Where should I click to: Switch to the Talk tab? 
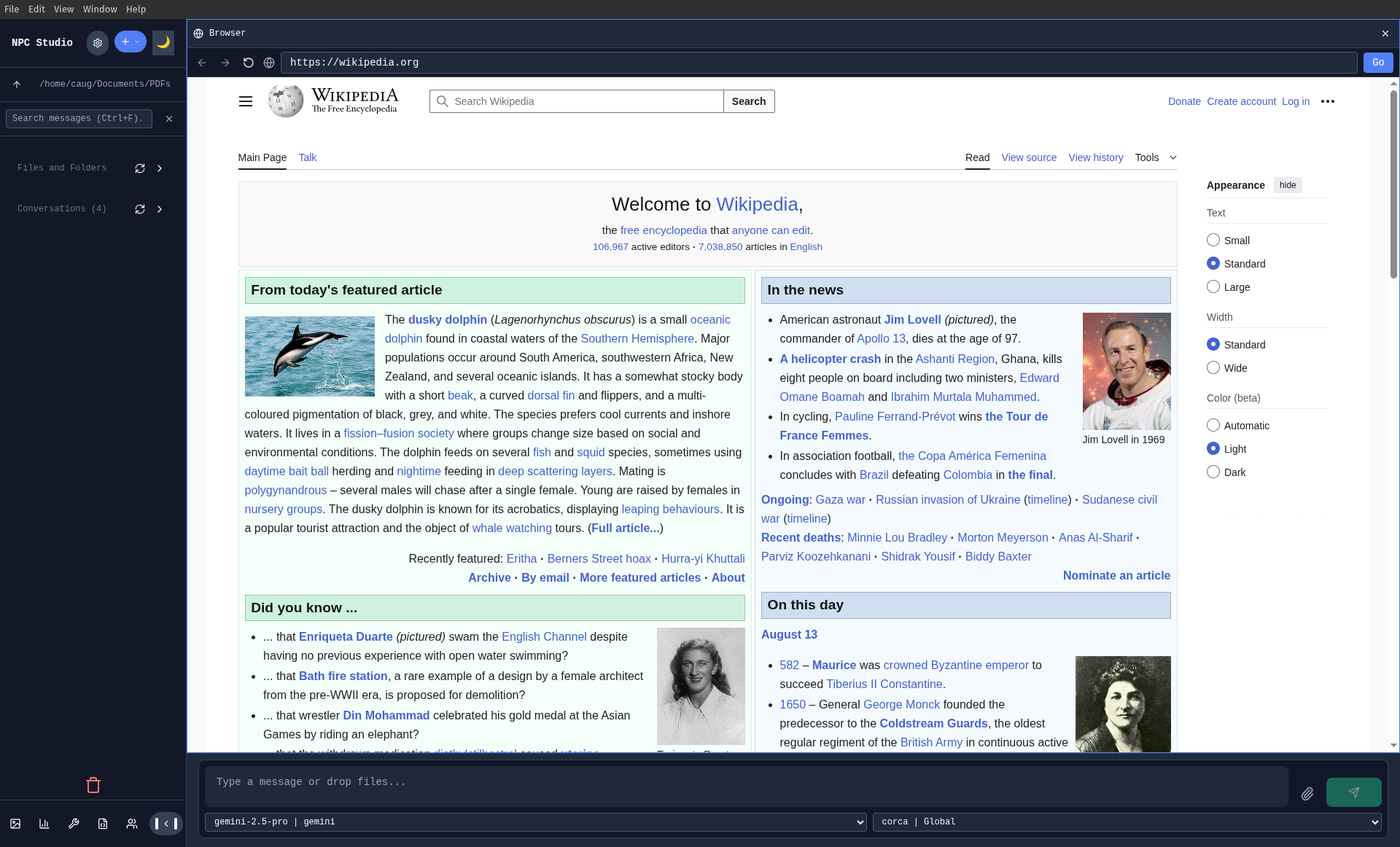coord(307,157)
